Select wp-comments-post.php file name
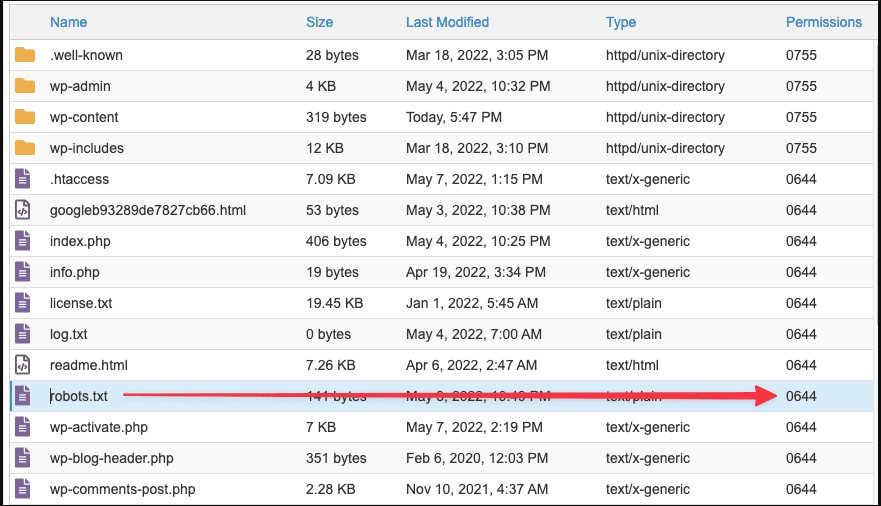The height and width of the screenshot is (506, 881). 122,489
